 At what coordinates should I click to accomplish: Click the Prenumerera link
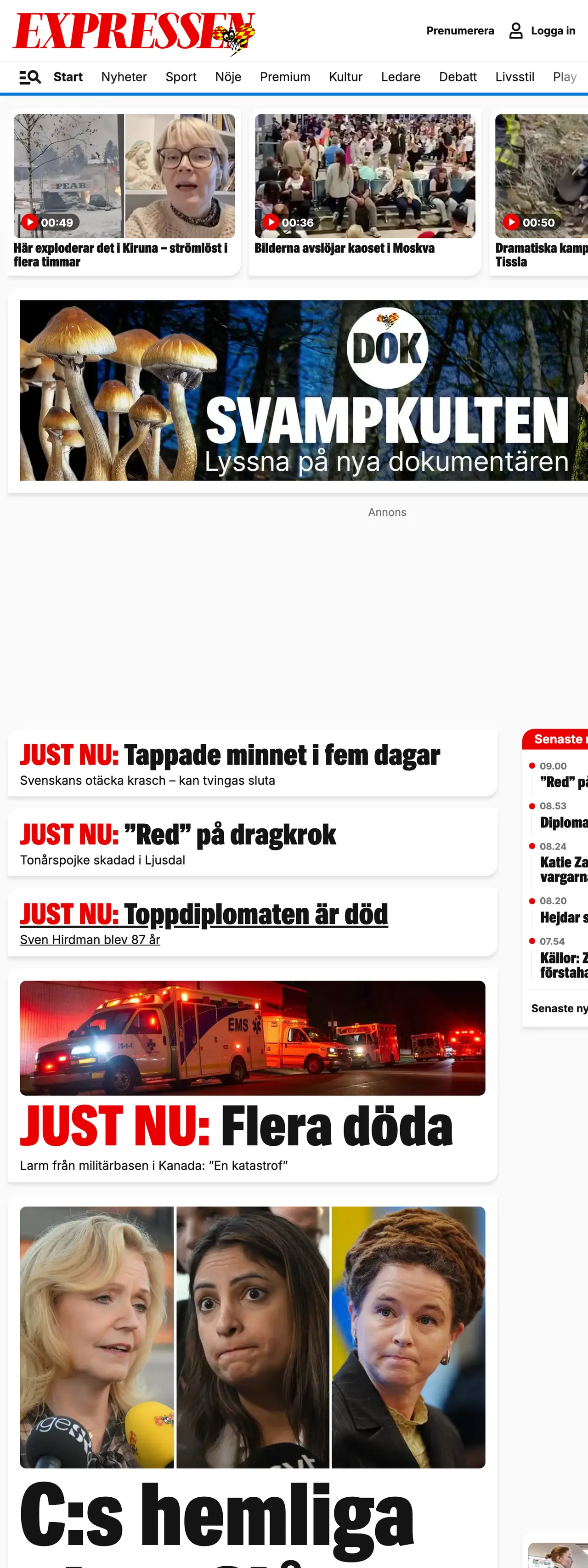(x=460, y=31)
